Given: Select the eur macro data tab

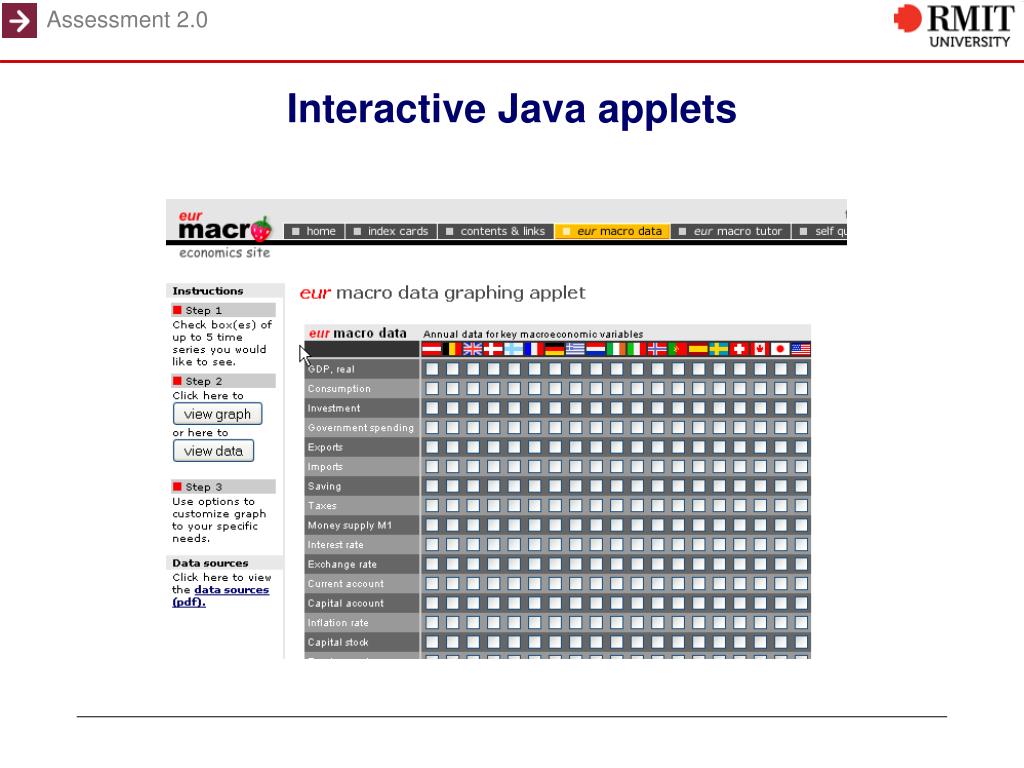Looking at the screenshot, I should pyautogui.click(x=612, y=231).
